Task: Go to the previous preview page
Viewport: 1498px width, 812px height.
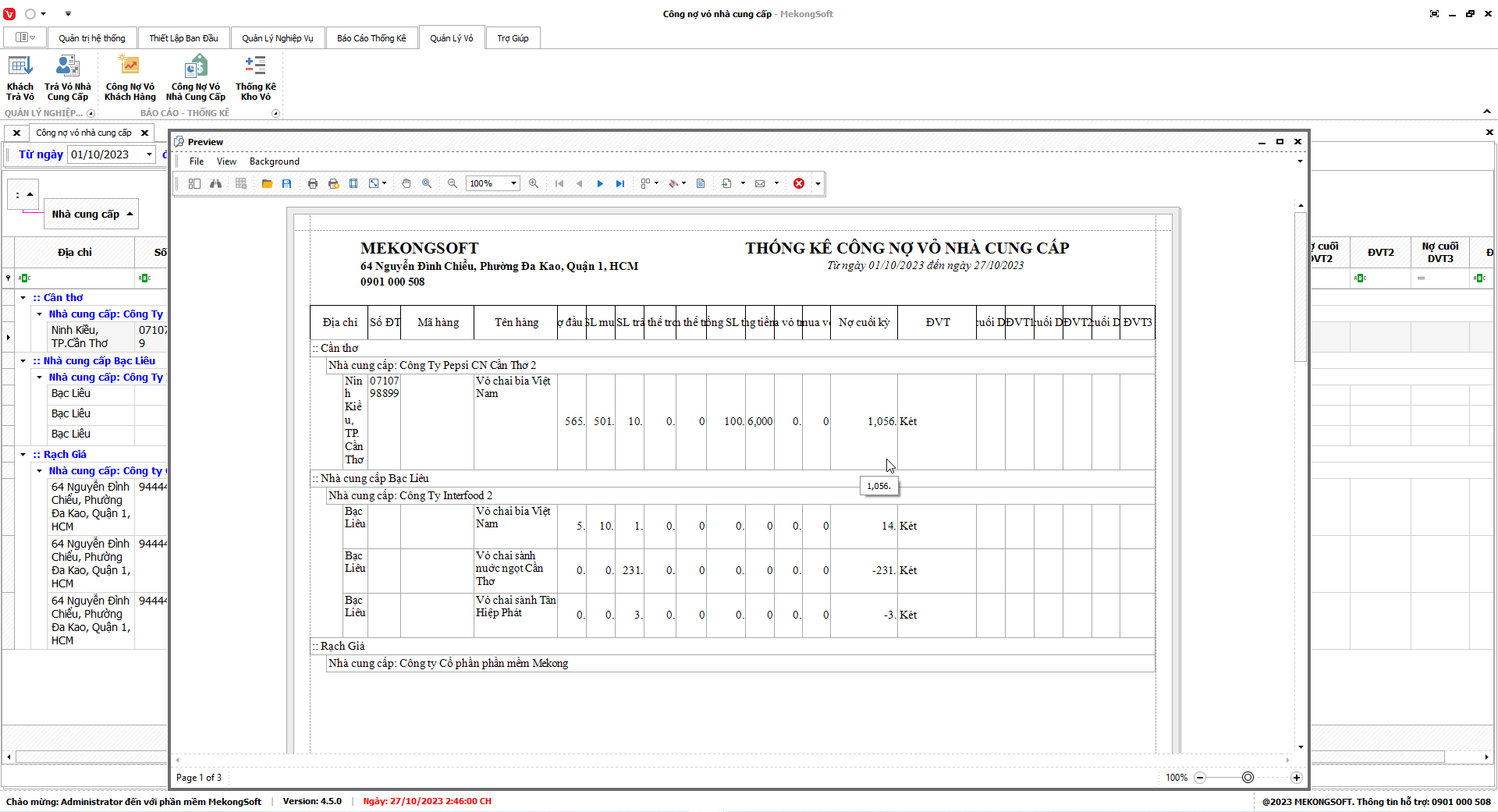Action: point(580,183)
